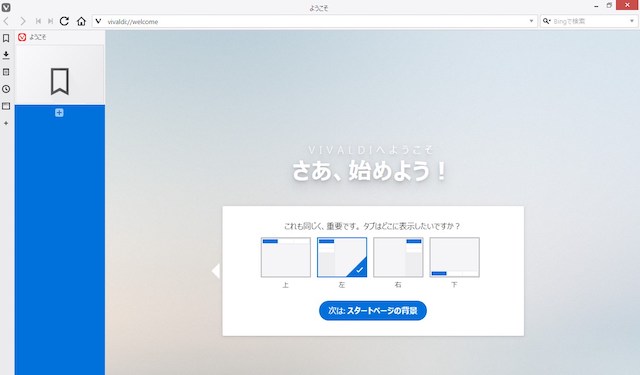Image resolution: width=640 pixels, height=375 pixels.
Task: Click 次は: スタートページの背景 button
Action: coord(373,311)
